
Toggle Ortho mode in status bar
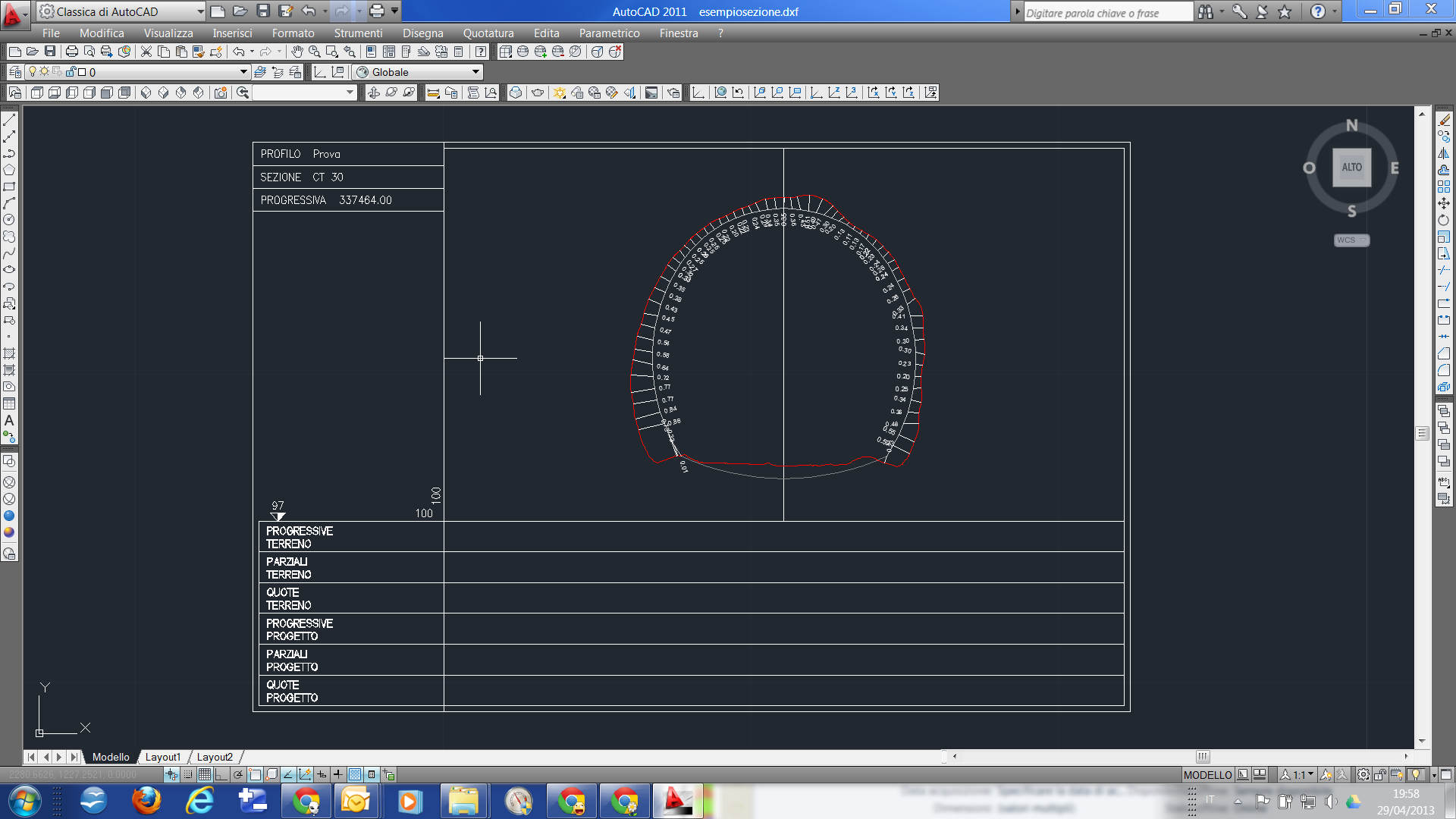click(x=221, y=774)
